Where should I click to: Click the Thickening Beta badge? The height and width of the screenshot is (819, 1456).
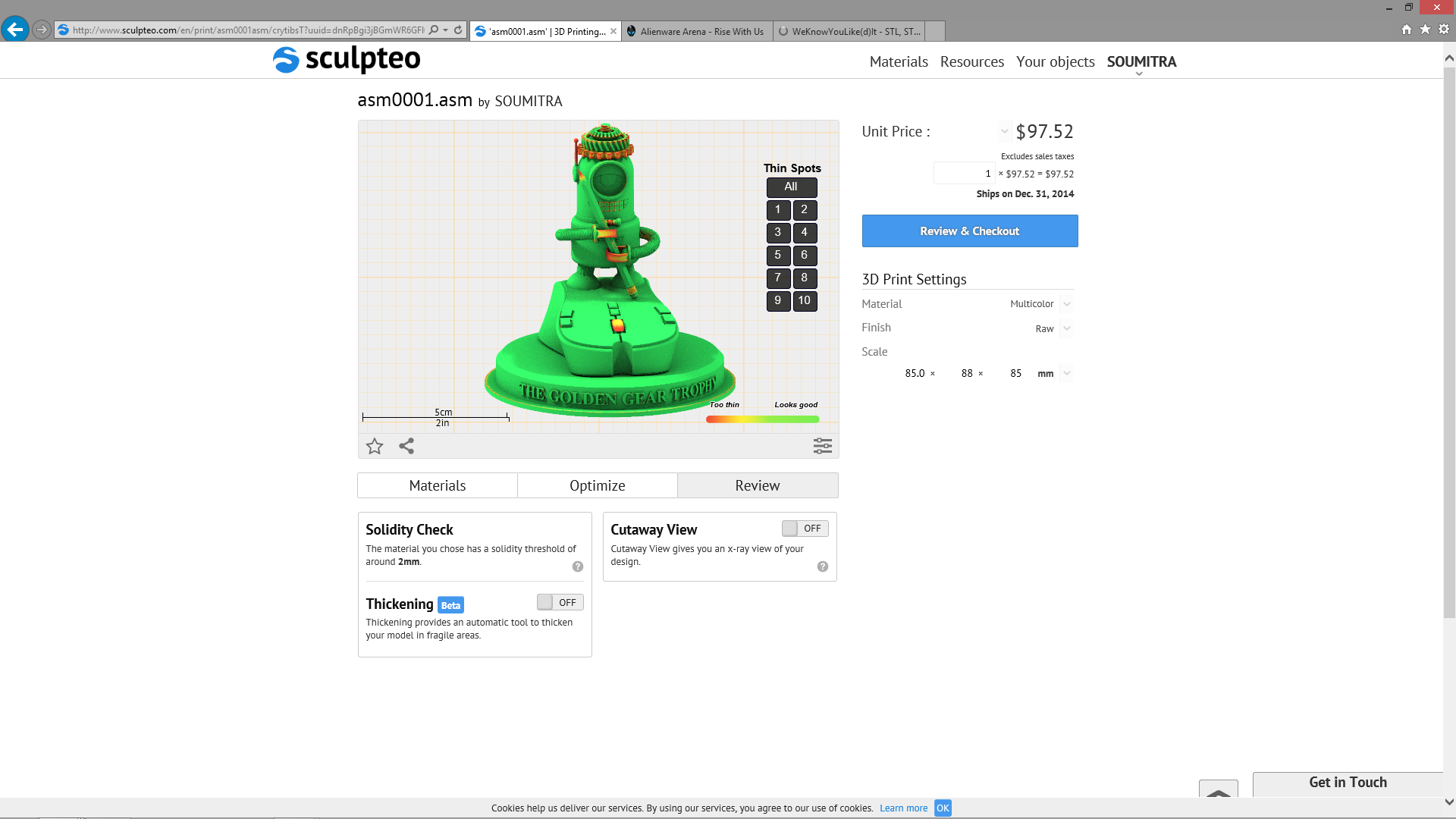(450, 605)
